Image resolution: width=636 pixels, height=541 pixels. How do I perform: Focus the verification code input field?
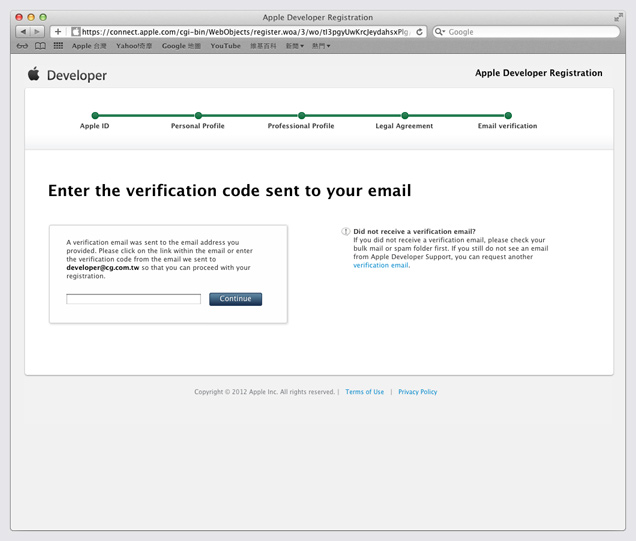click(x=133, y=299)
